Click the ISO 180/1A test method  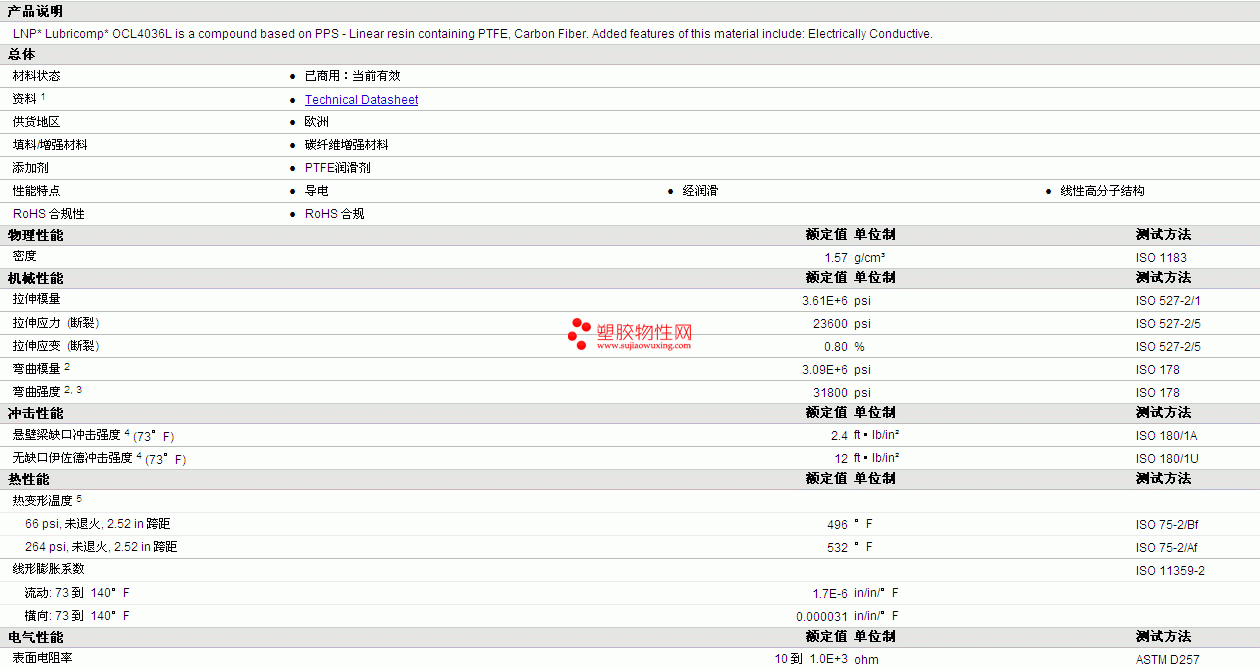coord(1167,436)
